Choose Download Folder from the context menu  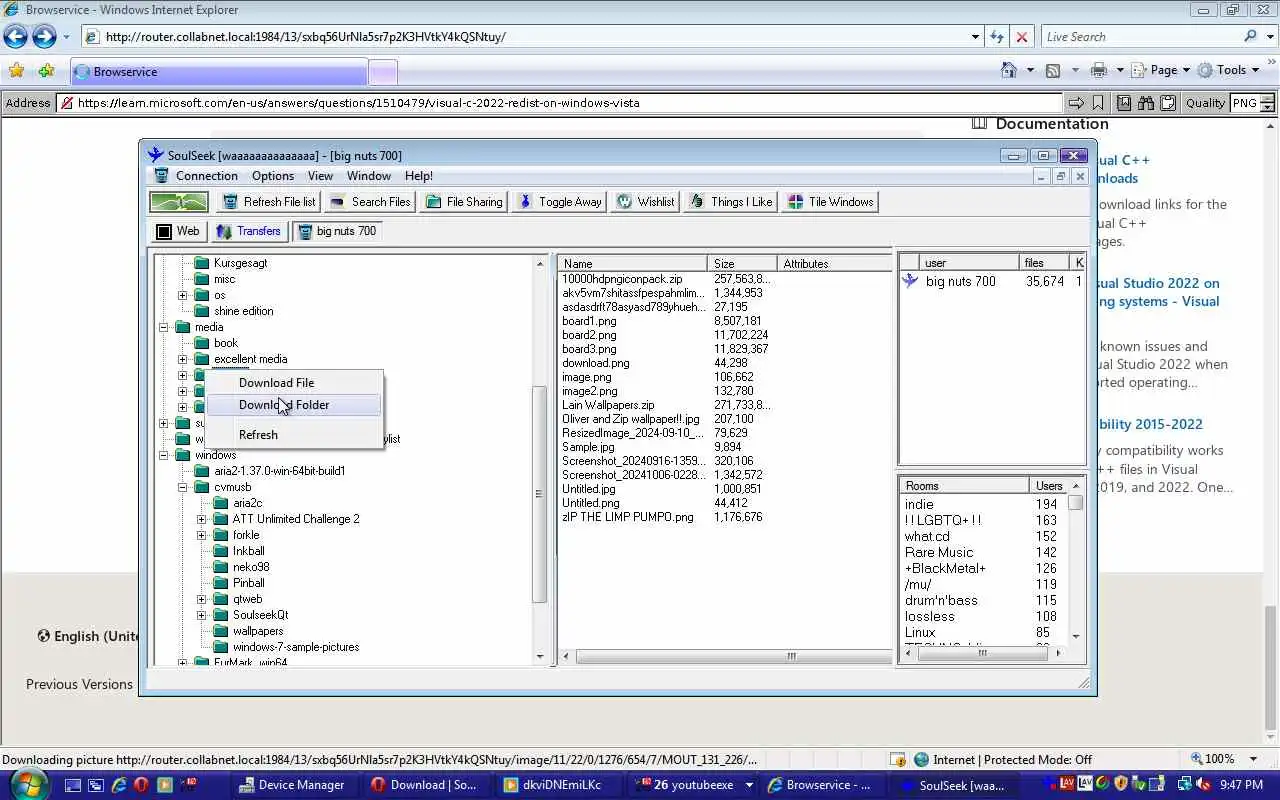coord(294,405)
